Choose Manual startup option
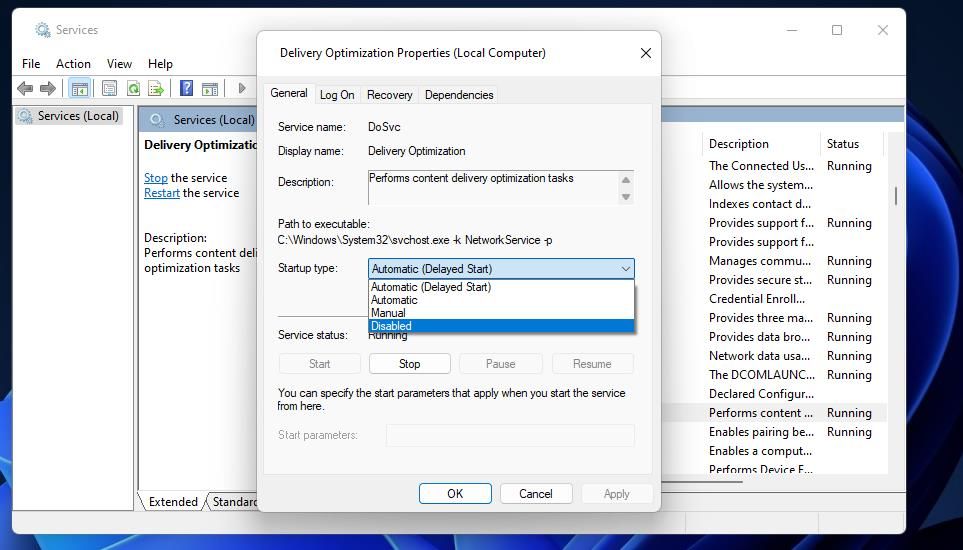Viewport: 963px width, 550px height. tap(501, 313)
